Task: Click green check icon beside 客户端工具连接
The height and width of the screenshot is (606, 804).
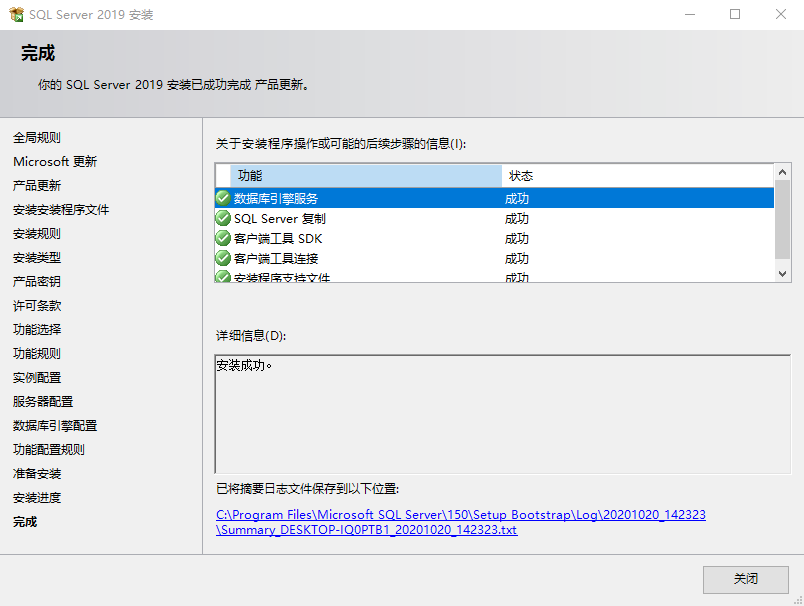Action: coord(223,258)
